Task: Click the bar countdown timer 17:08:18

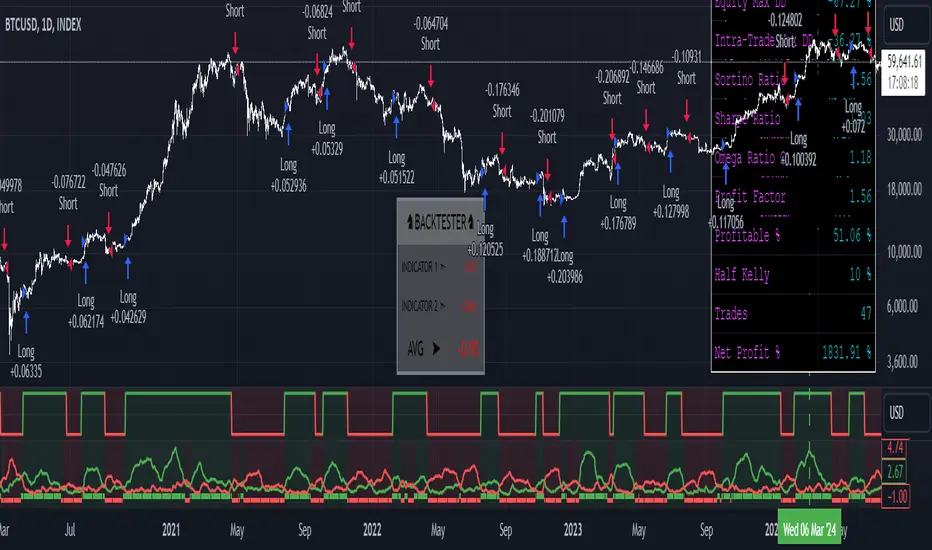Action: (903, 83)
